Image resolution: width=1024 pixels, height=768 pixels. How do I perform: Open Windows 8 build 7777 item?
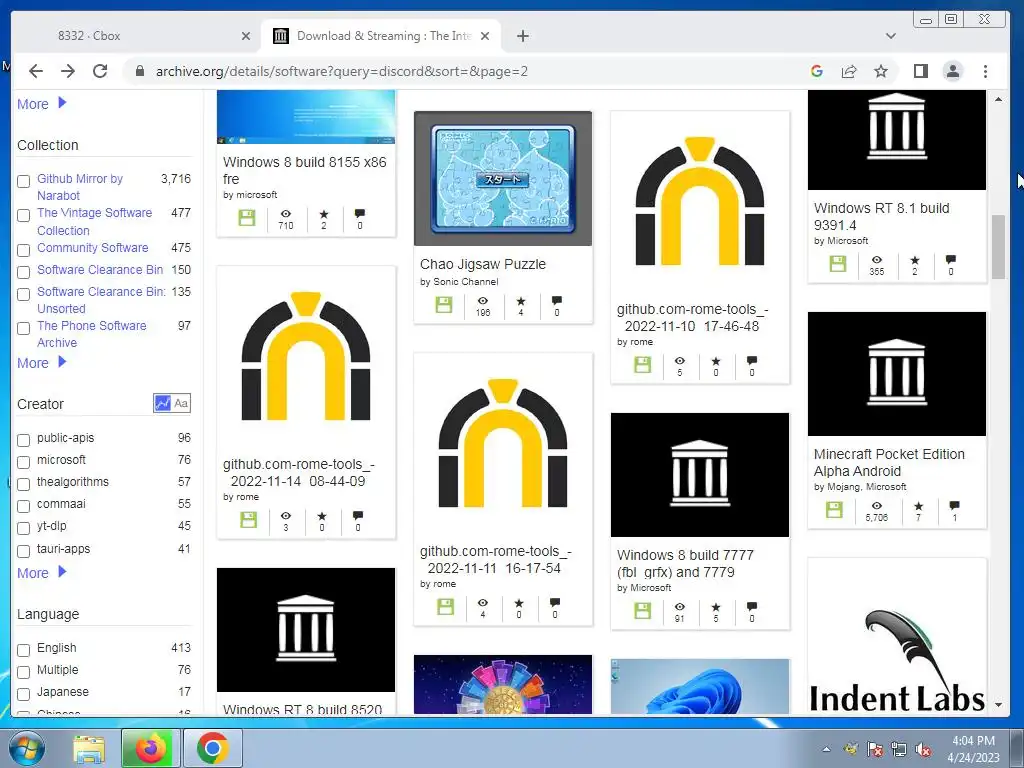(685, 564)
